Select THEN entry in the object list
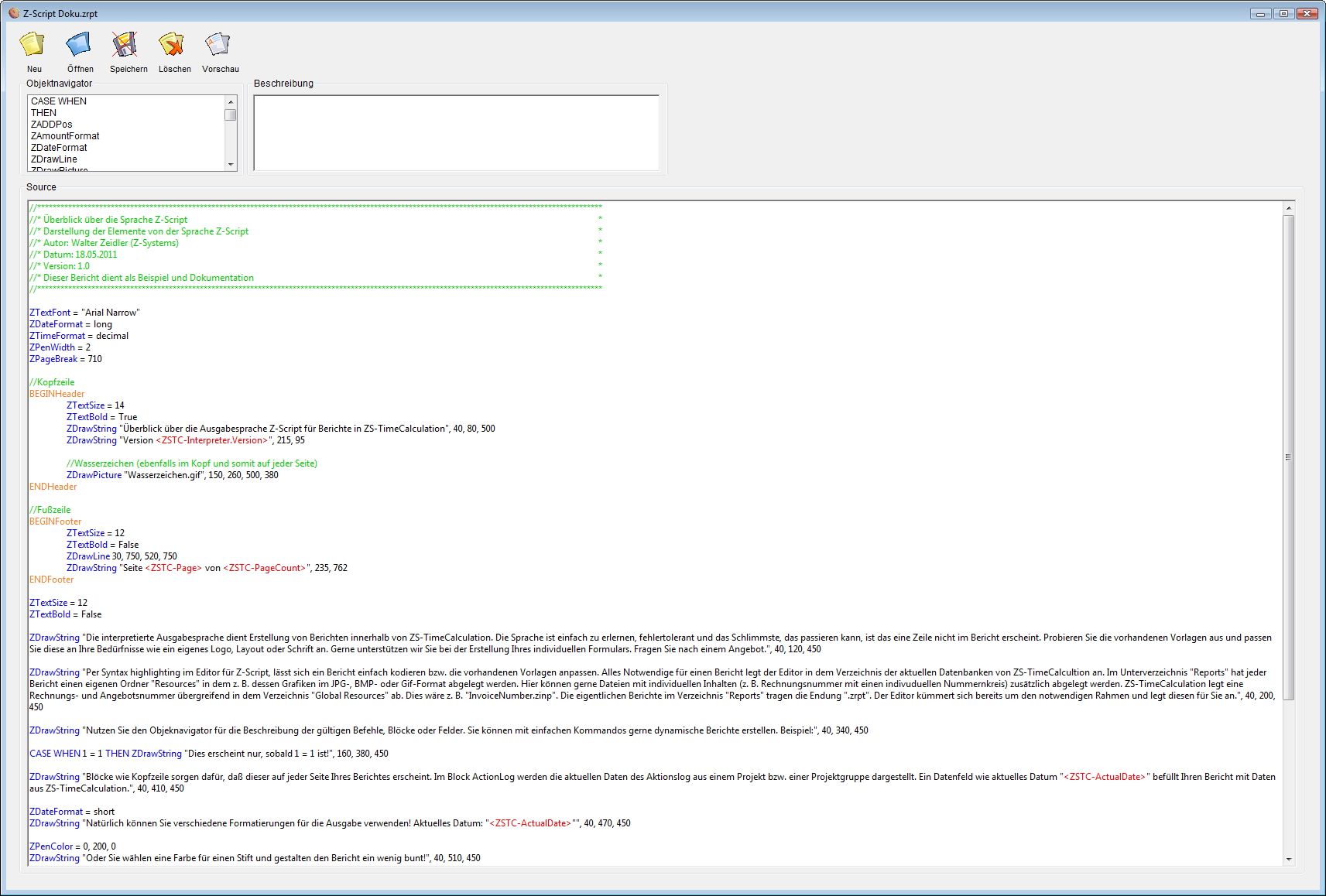Image resolution: width=1326 pixels, height=896 pixels. [x=44, y=113]
